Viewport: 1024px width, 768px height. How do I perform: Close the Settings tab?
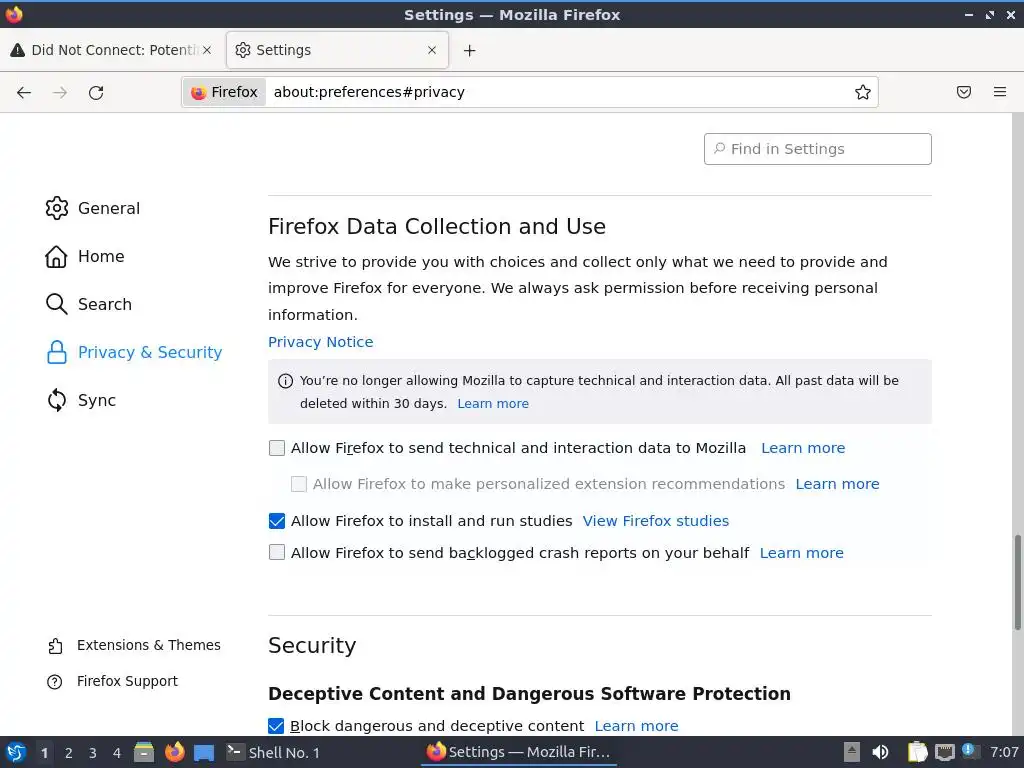432,50
